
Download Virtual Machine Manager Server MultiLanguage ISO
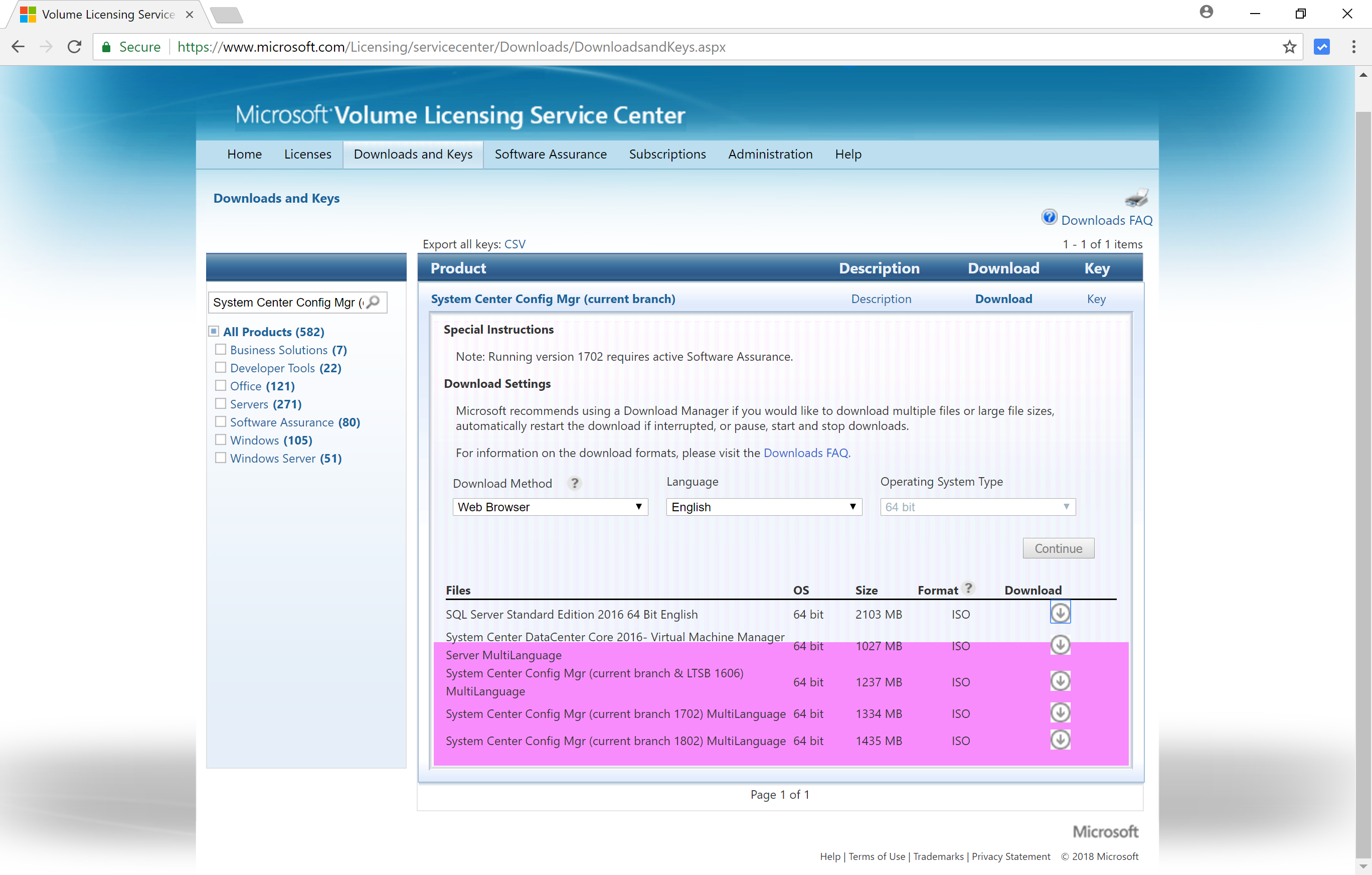click(1060, 645)
